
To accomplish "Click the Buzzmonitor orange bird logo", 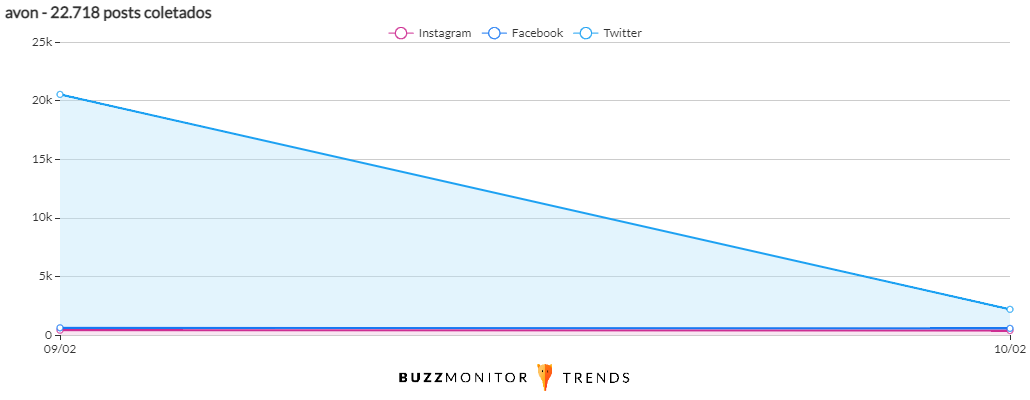I will coord(545,377).
